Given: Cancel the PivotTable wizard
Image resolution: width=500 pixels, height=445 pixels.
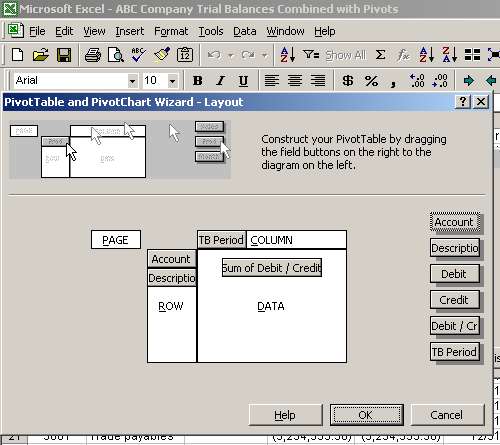Looking at the screenshot, I should pos(447,415).
